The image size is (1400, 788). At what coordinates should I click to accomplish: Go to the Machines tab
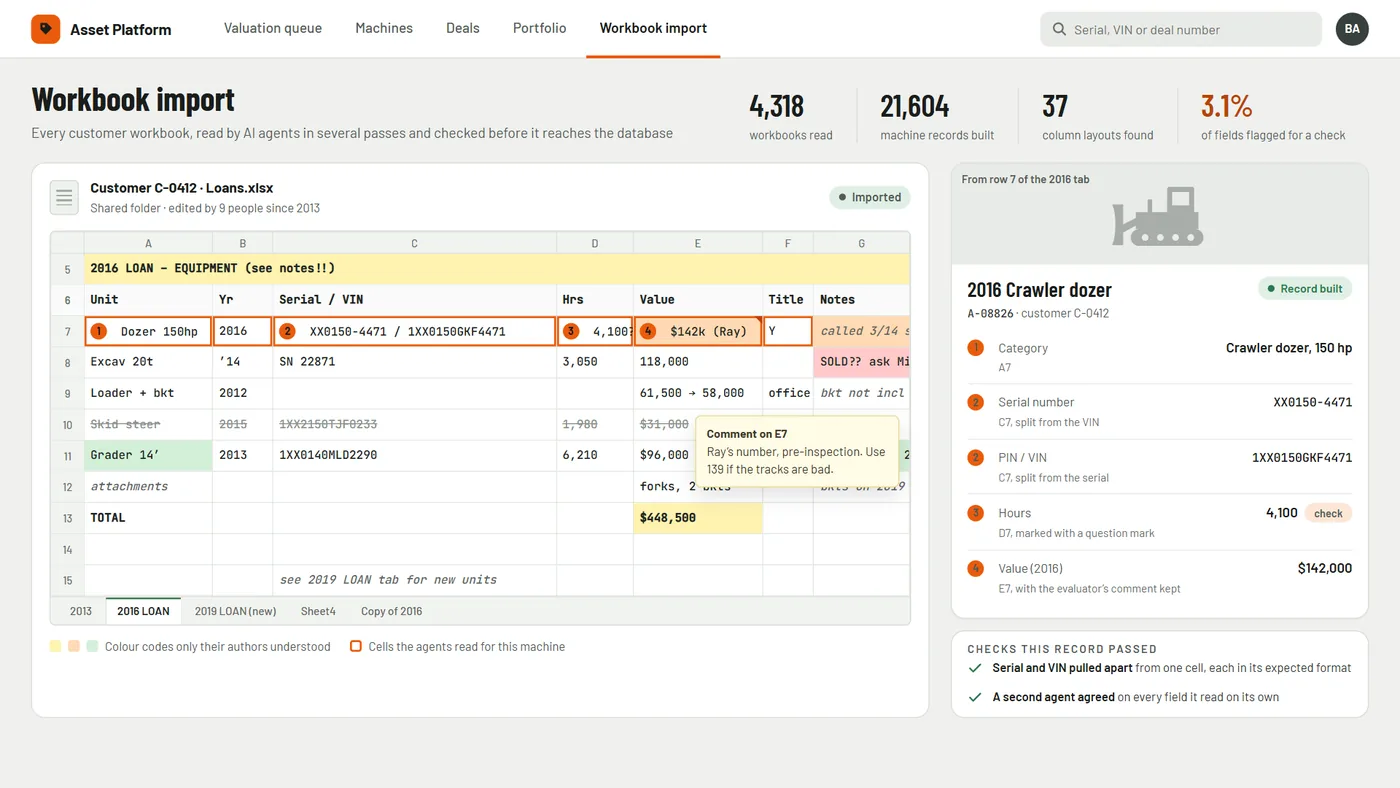click(x=384, y=28)
